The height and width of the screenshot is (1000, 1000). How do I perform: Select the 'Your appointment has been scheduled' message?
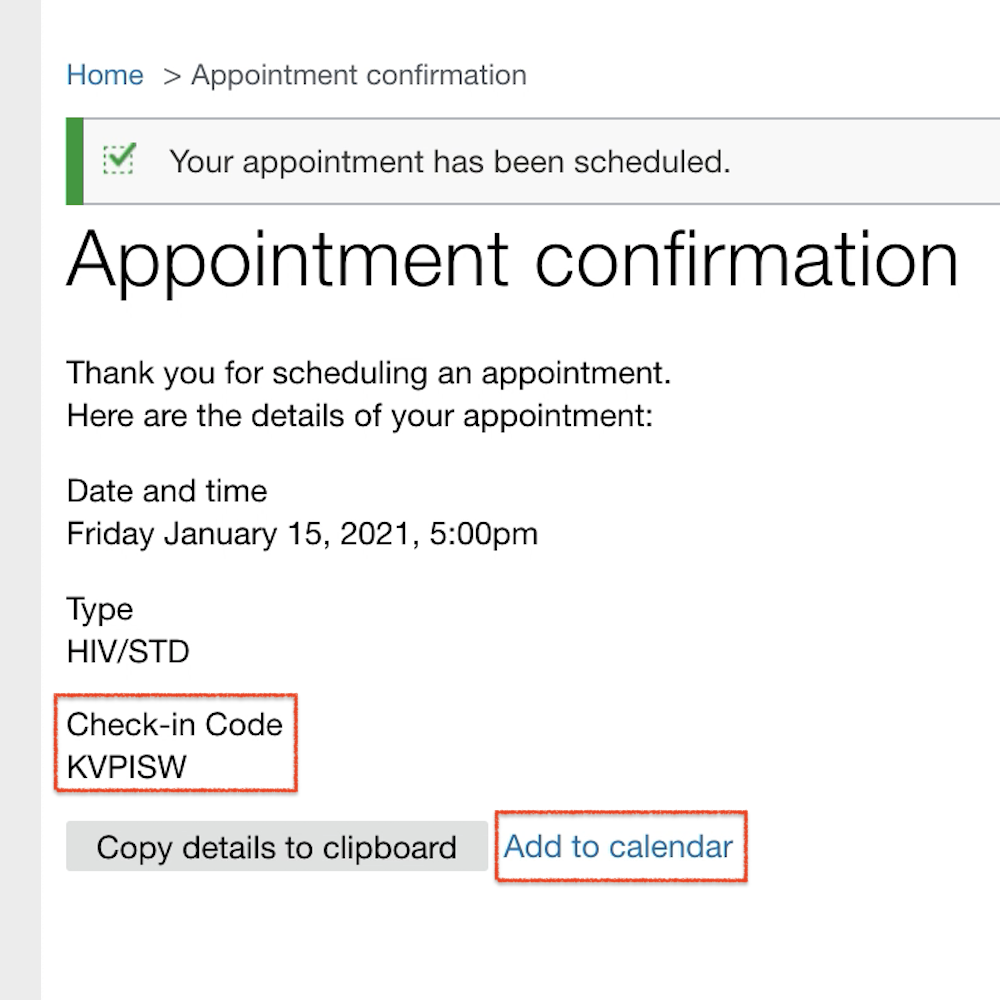(450, 162)
